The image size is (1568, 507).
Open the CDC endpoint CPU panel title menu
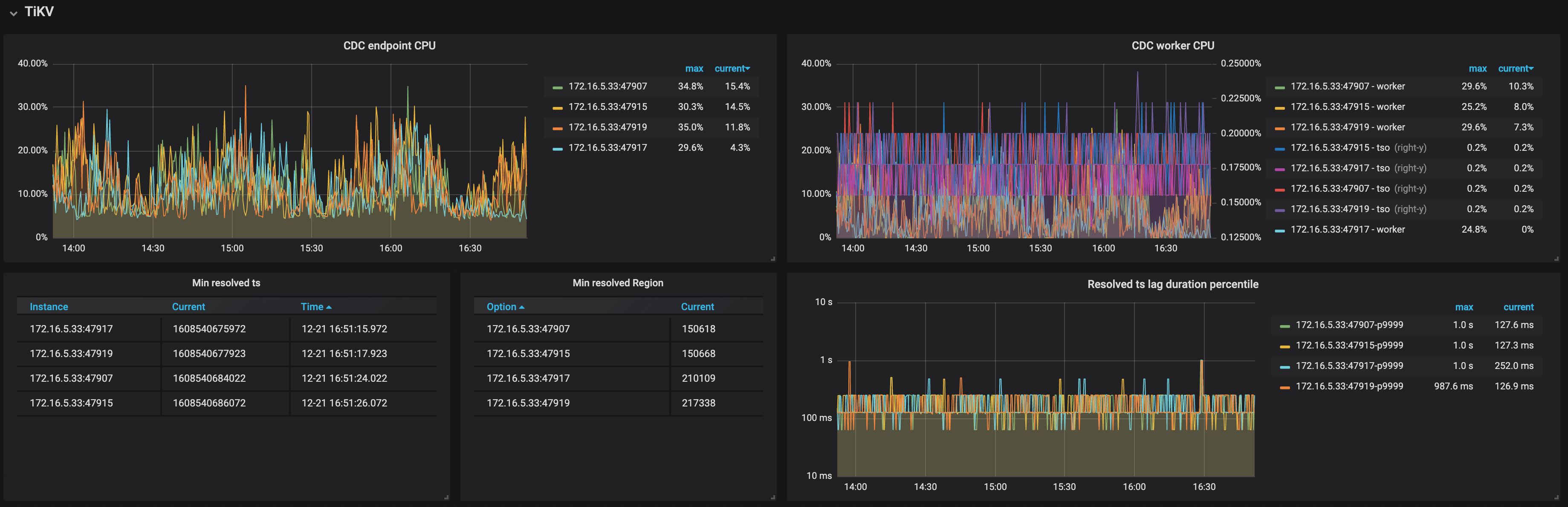click(x=389, y=45)
